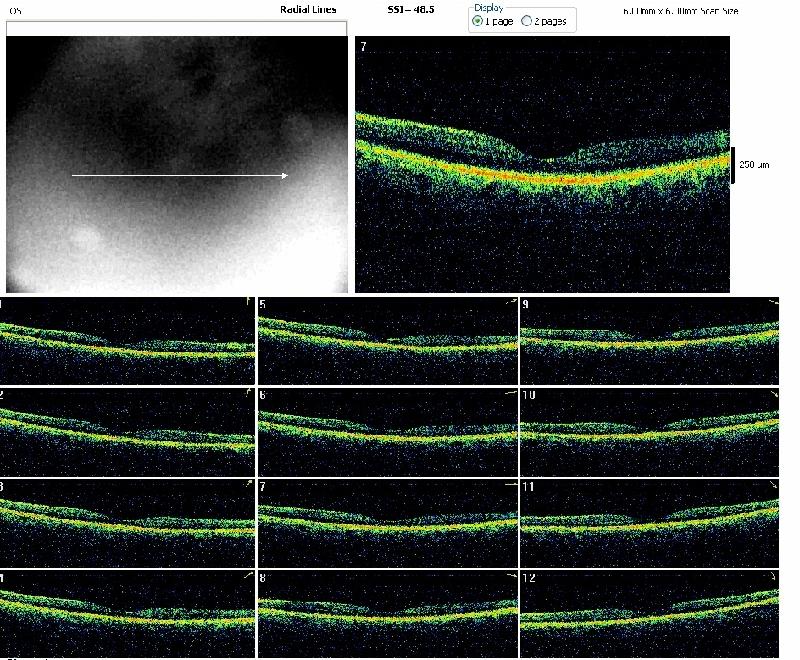Open radial scan thumbnail 1

[127, 340]
